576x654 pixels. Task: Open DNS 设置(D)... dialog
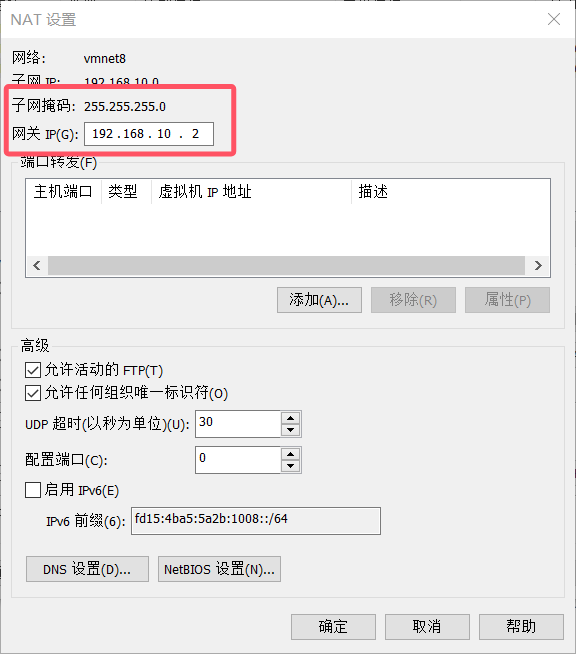coord(87,569)
